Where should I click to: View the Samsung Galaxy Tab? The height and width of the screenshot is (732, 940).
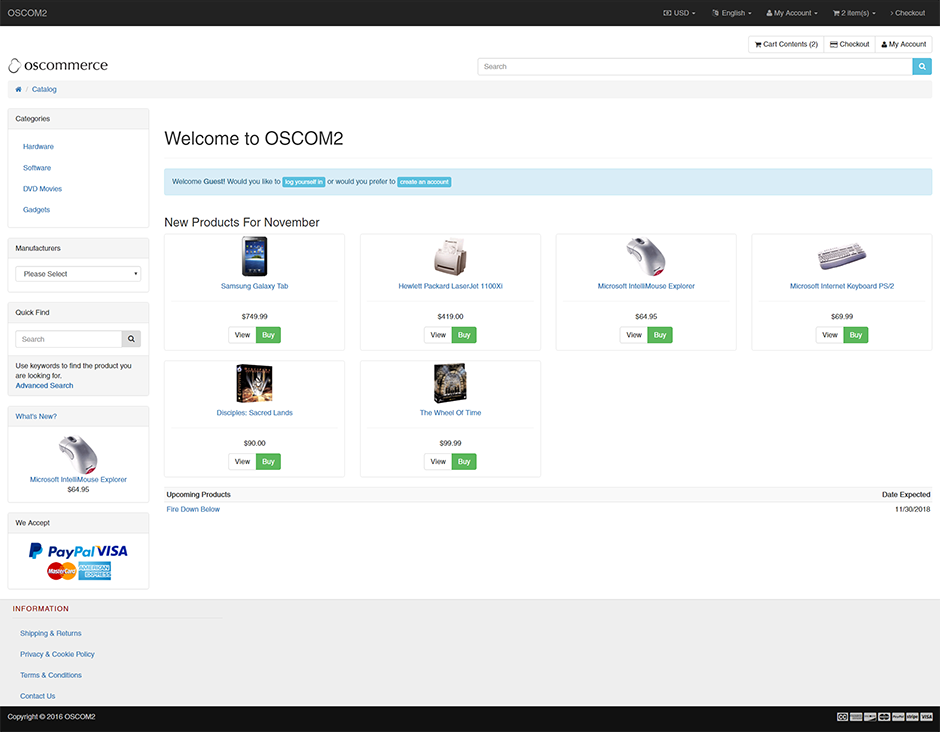pyautogui.click(x=242, y=335)
